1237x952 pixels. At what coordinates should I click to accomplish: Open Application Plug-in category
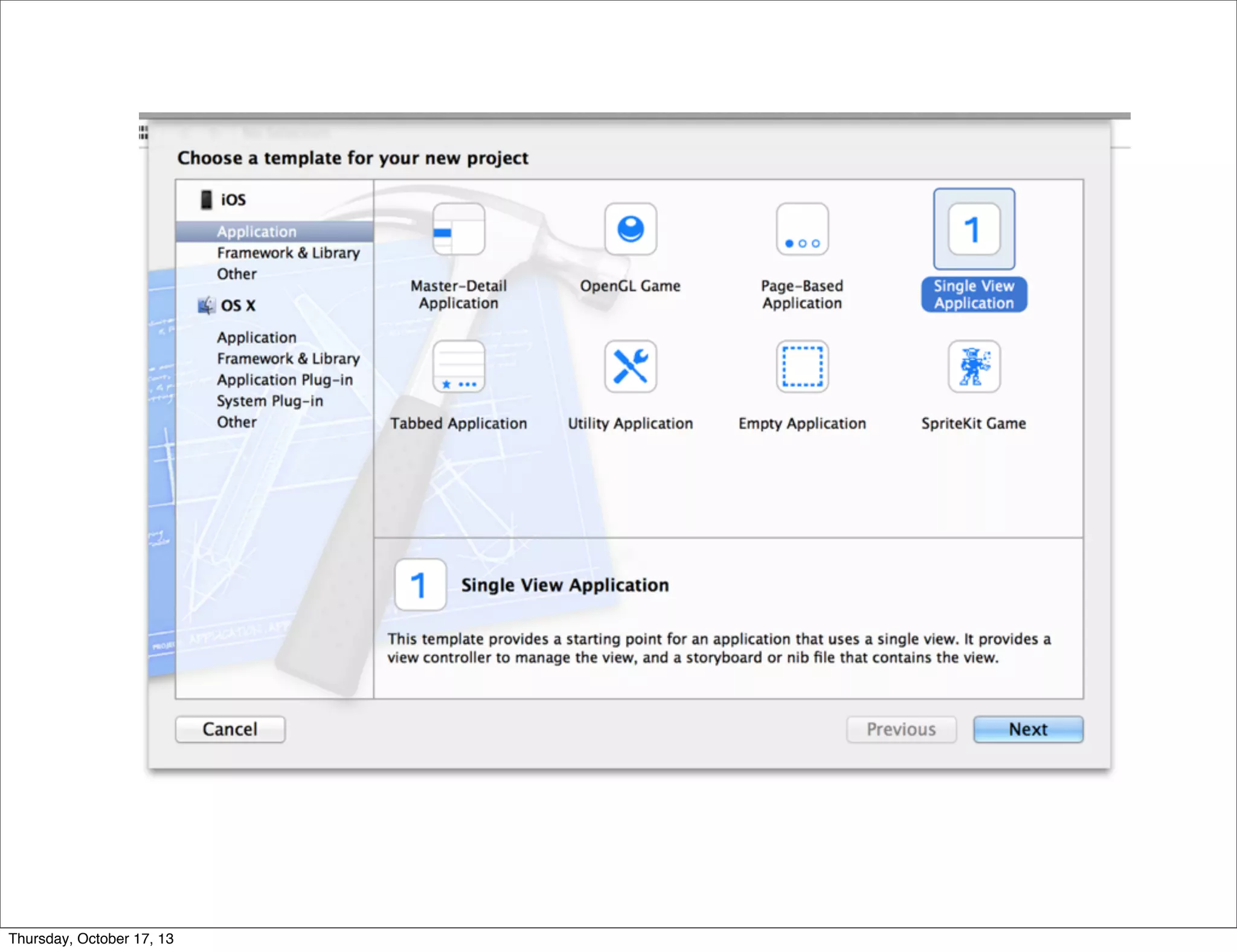click(x=284, y=380)
